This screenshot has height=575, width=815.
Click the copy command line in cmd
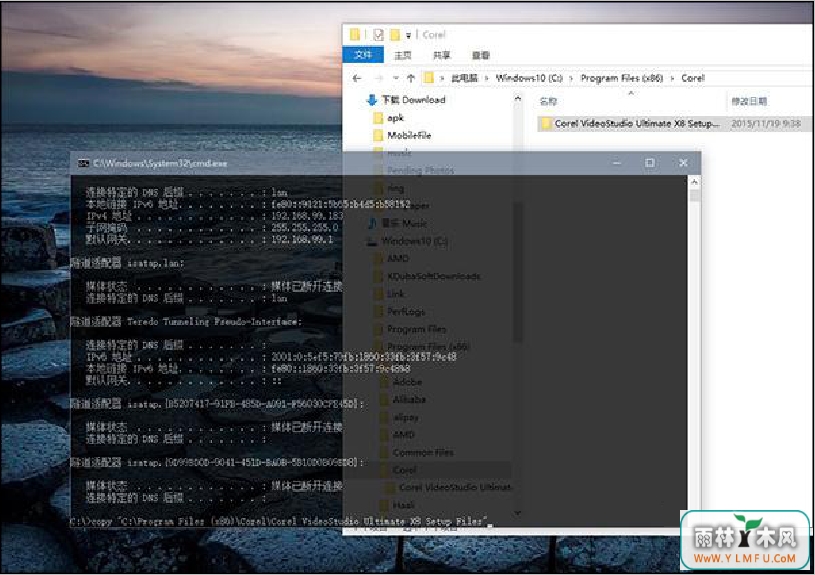[280, 521]
